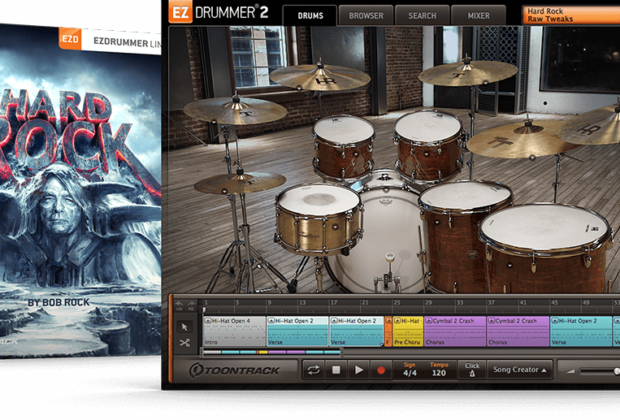Screen dimensions: 620x420
Task: Click the small volume icon beside the slider
Action: pos(571,371)
